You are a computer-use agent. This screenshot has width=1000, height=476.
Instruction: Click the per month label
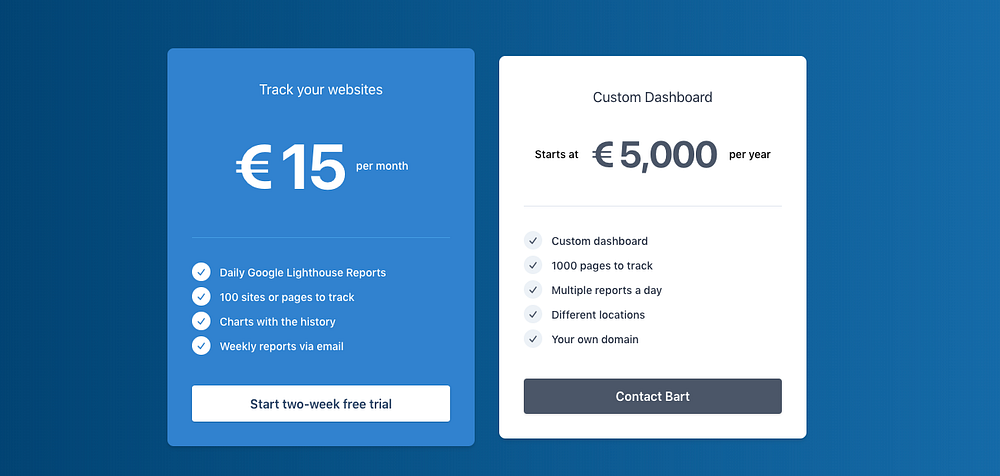[x=382, y=166]
